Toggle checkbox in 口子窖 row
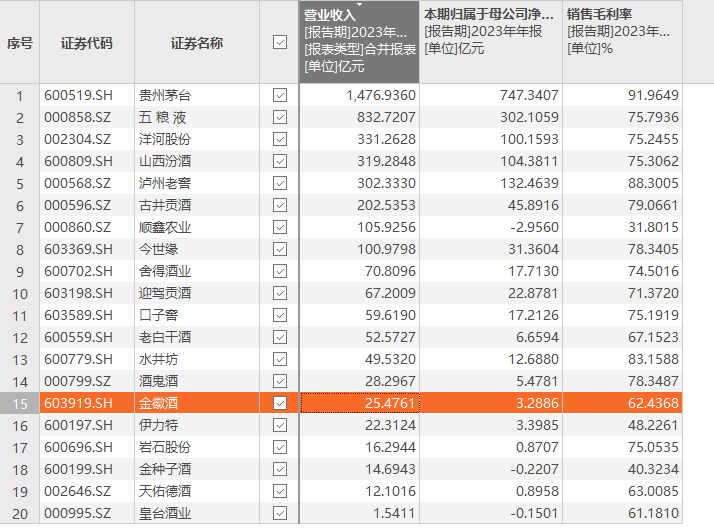Screen dimensions: 714x531 click(x=280, y=315)
